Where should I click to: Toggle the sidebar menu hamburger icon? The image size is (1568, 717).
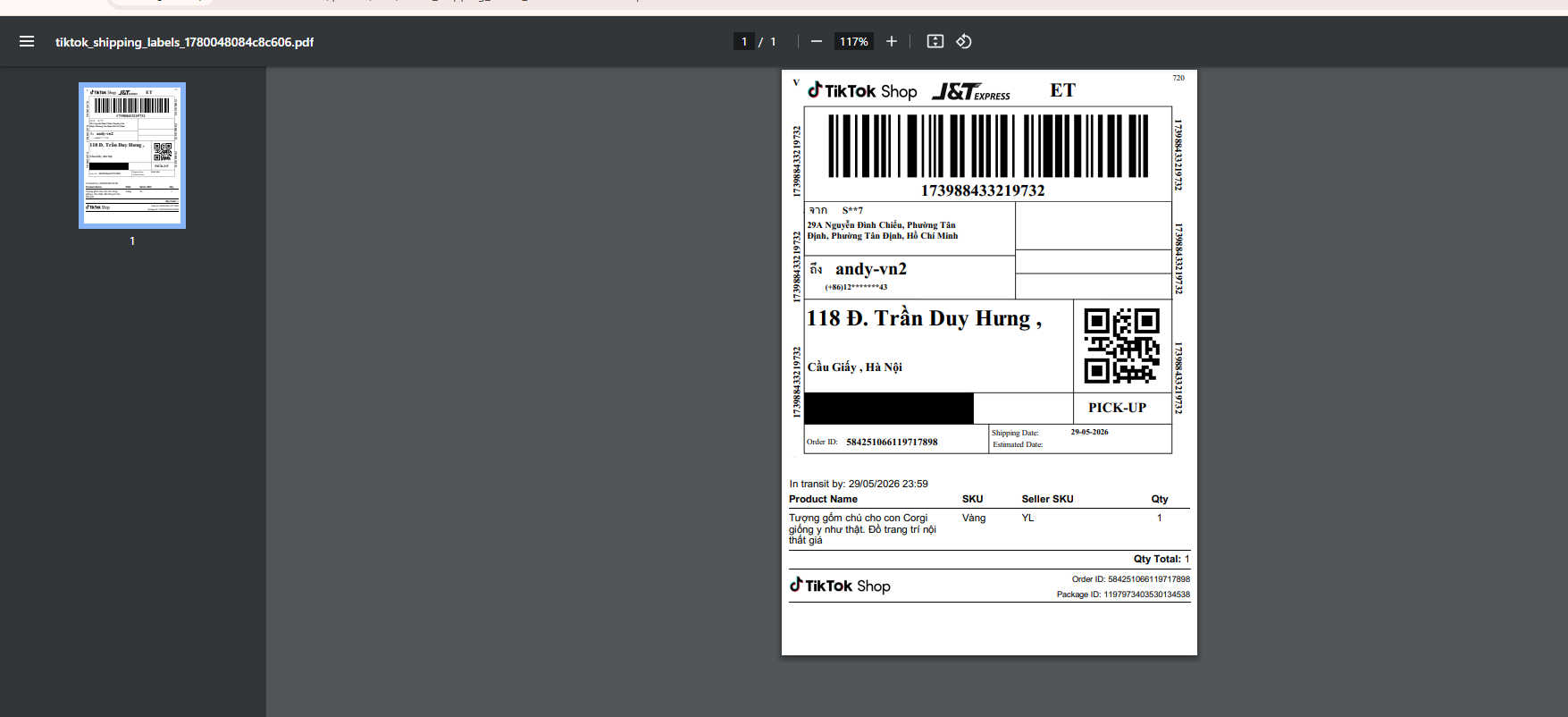[x=27, y=41]
